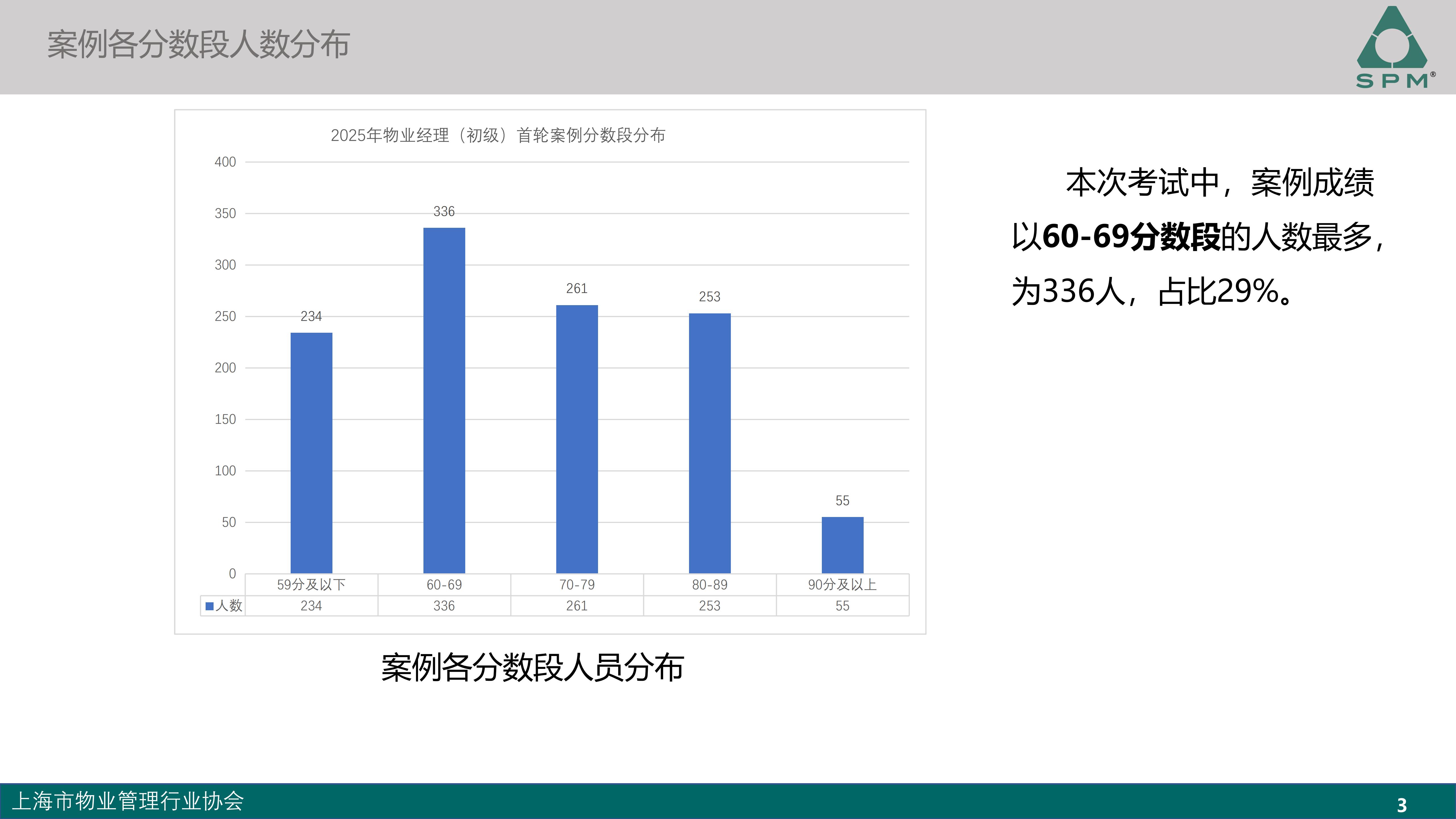Image resolution: width=1456 pixels, height=819 pixels.
Task: Click the blue 人数 legend marker
Action: (x=209, y=606)
